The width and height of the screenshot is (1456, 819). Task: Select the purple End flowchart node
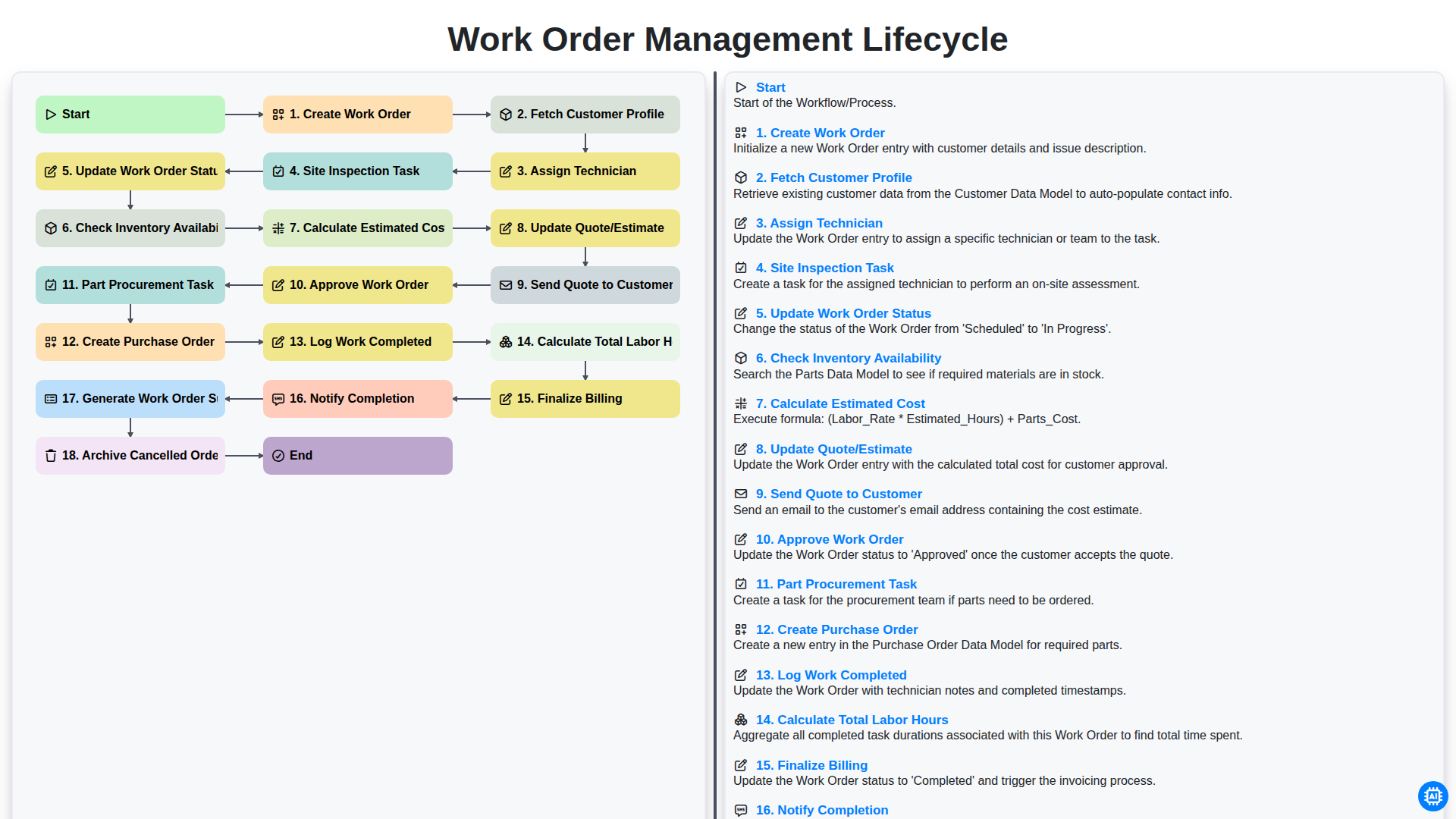click(x=358, y=456)
